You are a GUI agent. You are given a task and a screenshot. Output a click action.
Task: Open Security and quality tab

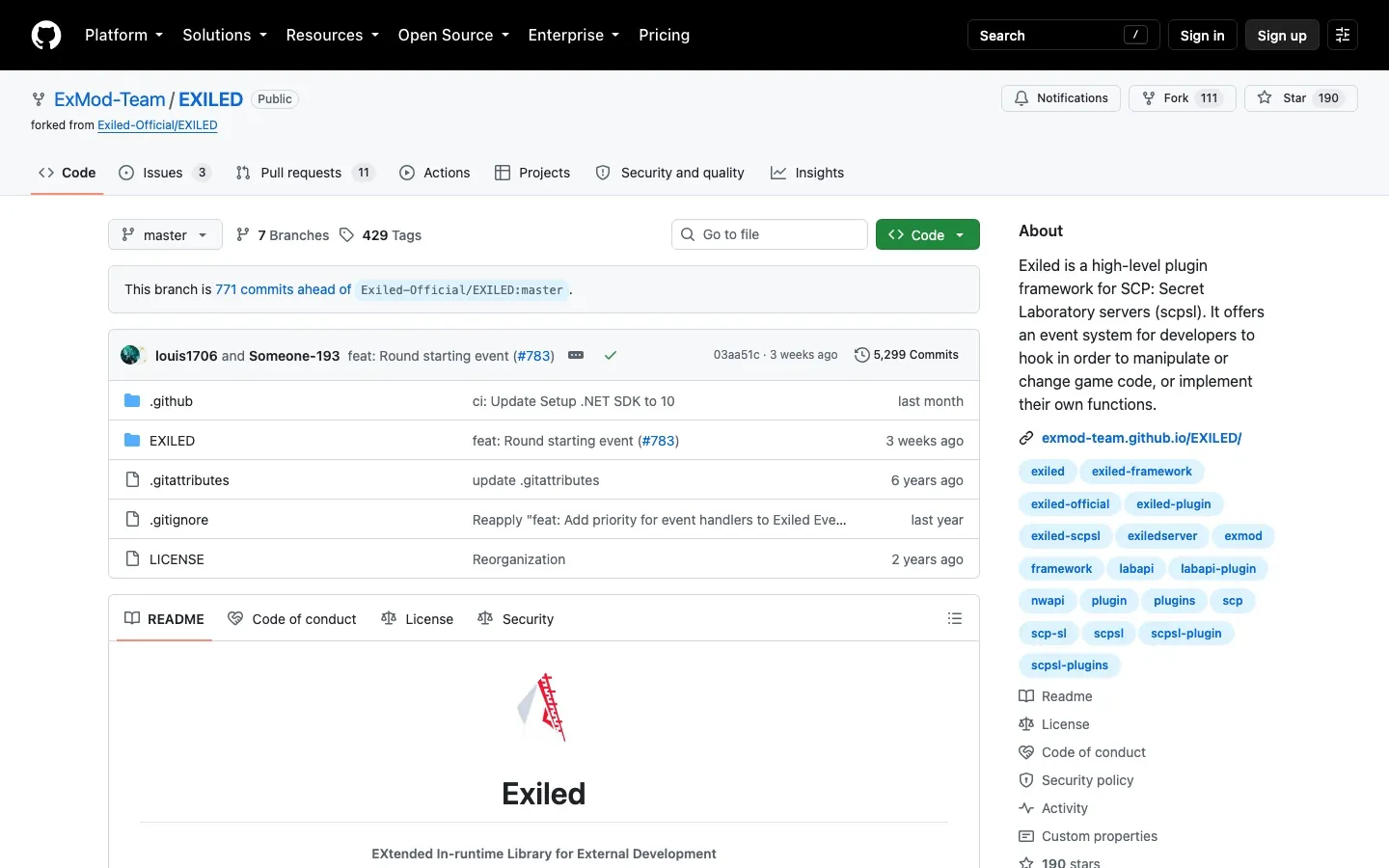pyautogui.click(x=669, y=173)
